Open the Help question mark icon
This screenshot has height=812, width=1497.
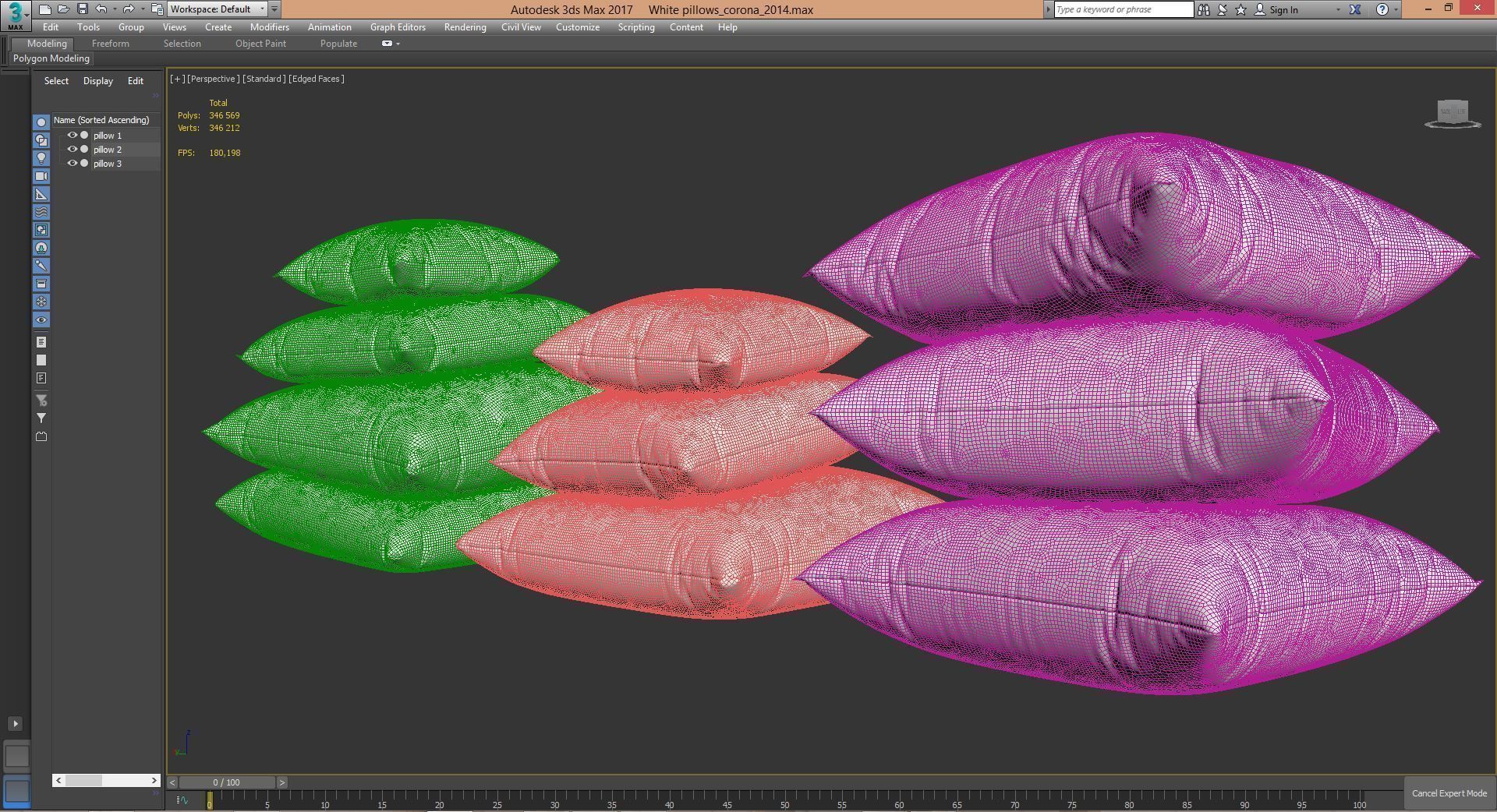1382,9
